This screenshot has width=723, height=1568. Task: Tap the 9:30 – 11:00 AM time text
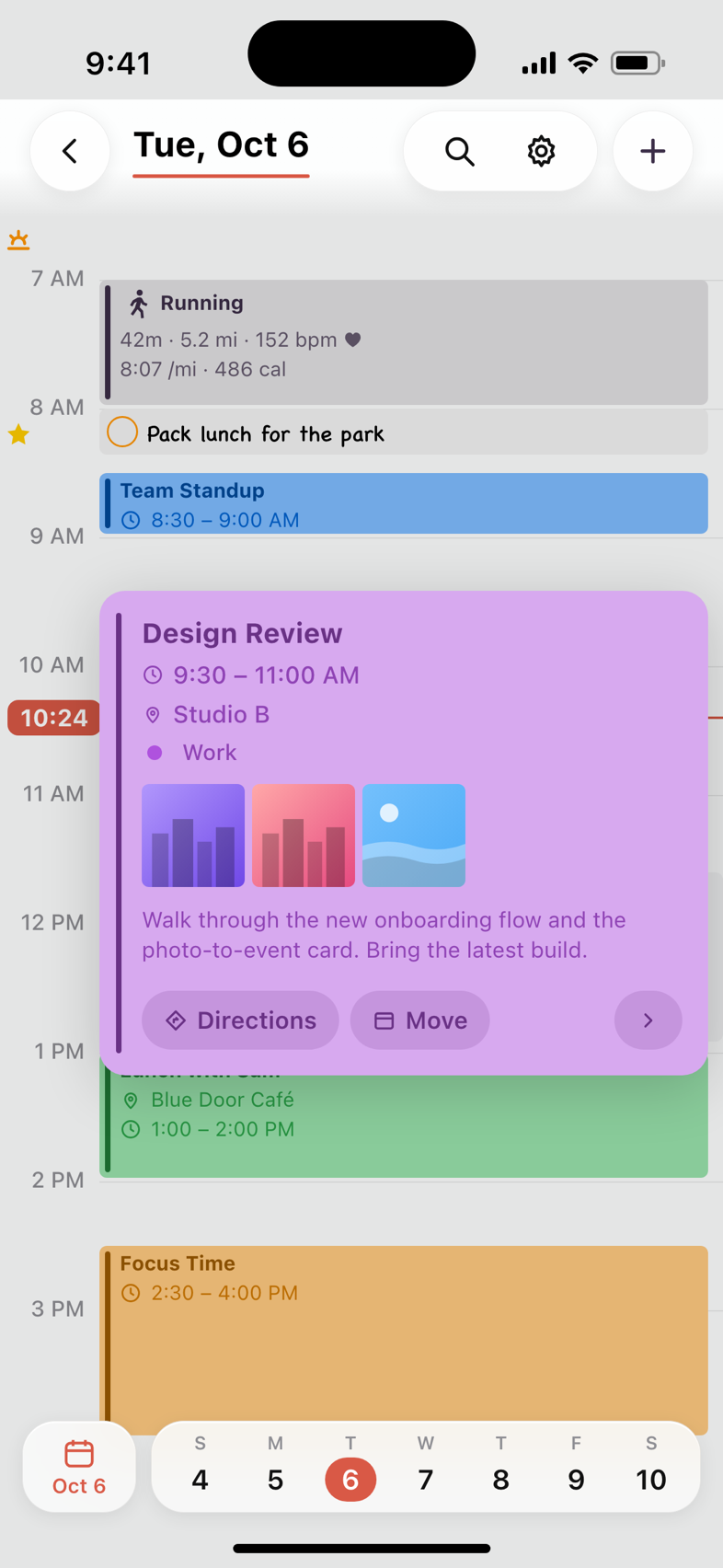266,675
